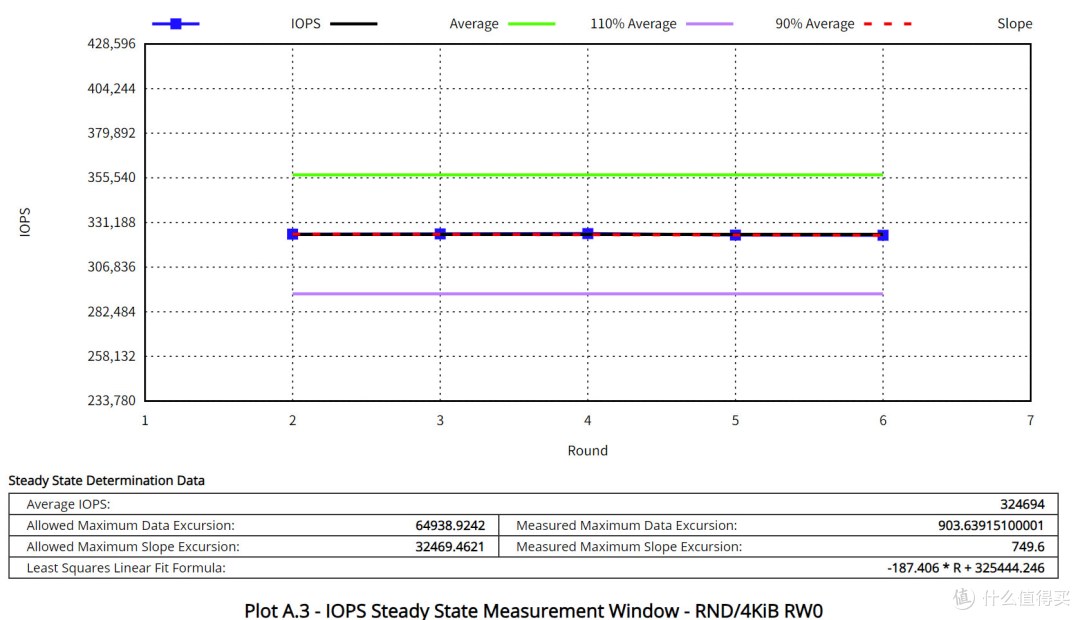Click the x-axis tick label 7
Viewport: 1080px width, 620px height.
click(x=1030, y=420)
